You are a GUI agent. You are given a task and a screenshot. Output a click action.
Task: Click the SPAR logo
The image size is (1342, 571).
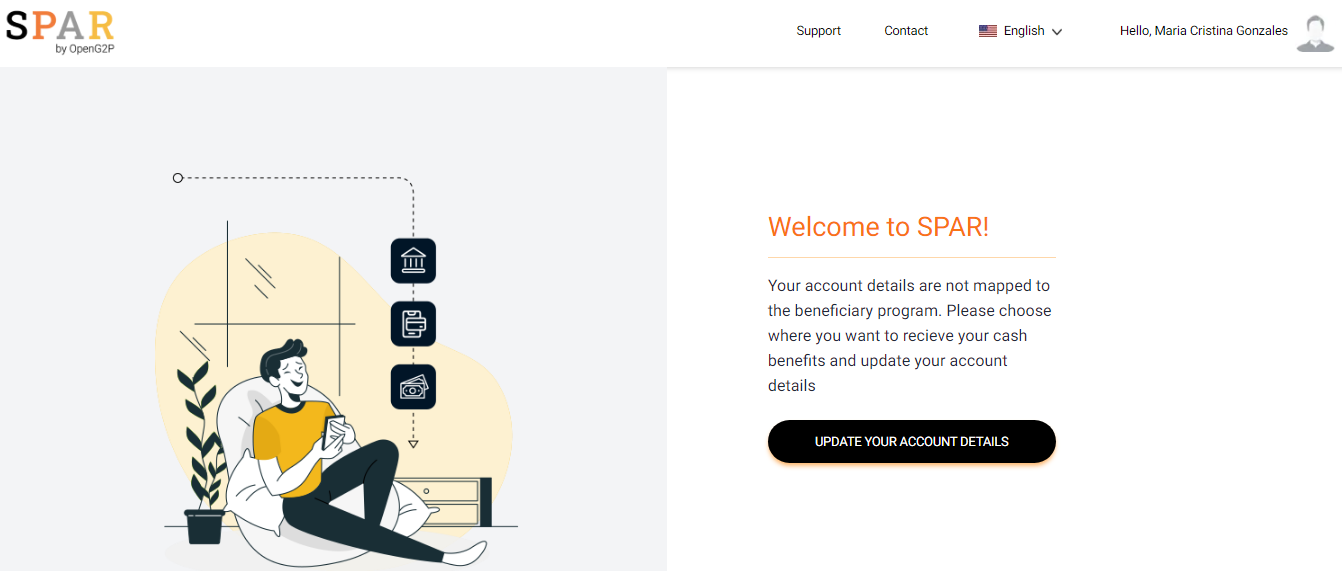pyautogui.click(x=60, y=25)
